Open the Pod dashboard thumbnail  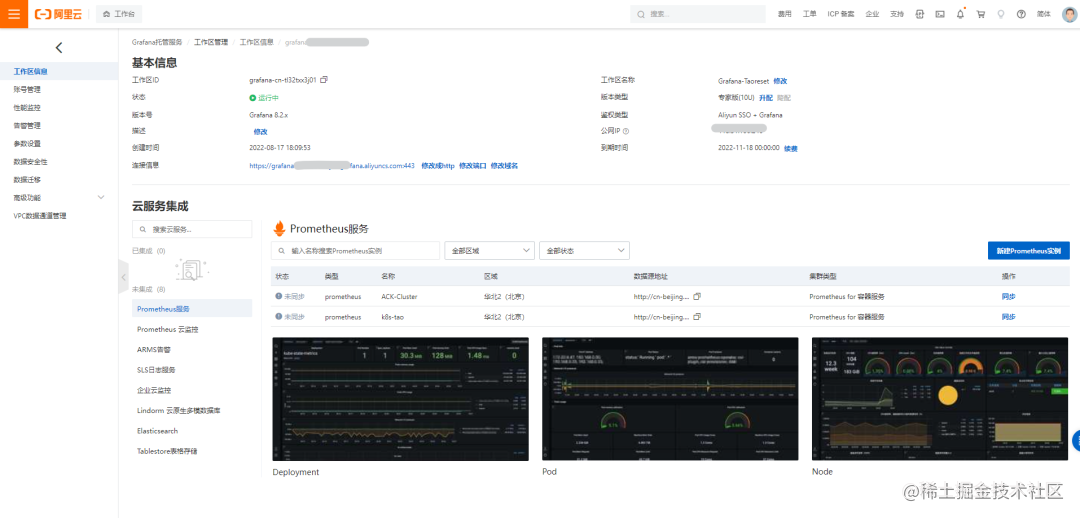pos(670,399)
